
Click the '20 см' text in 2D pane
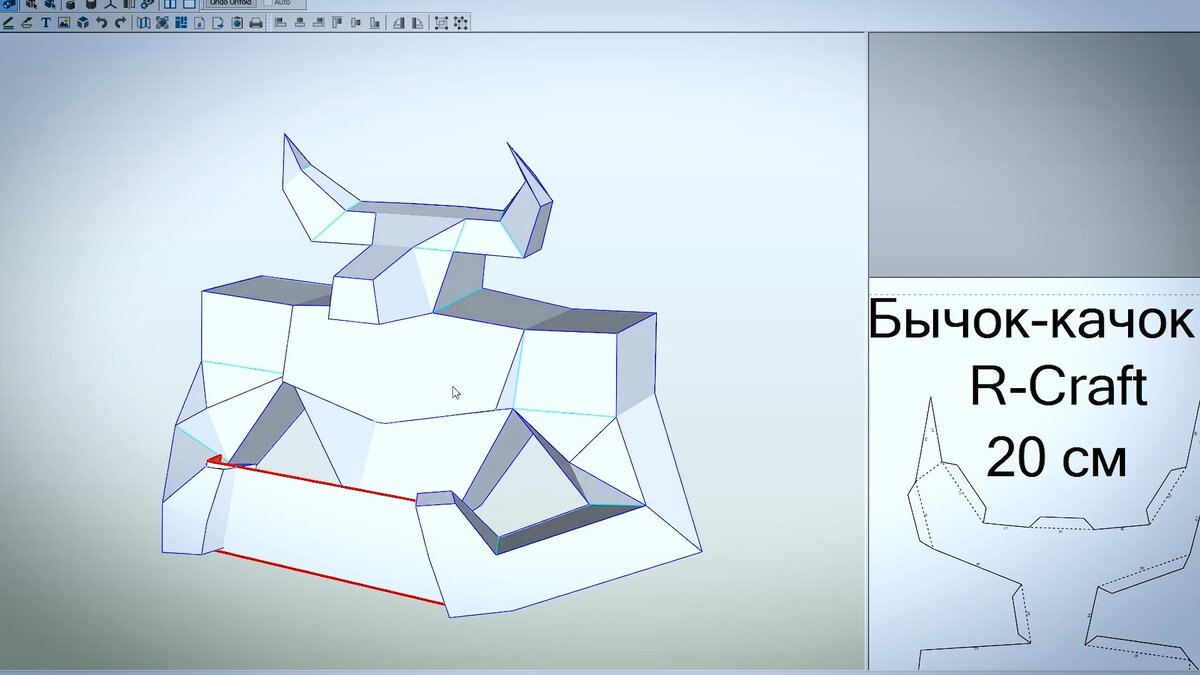pos(1057,459)
